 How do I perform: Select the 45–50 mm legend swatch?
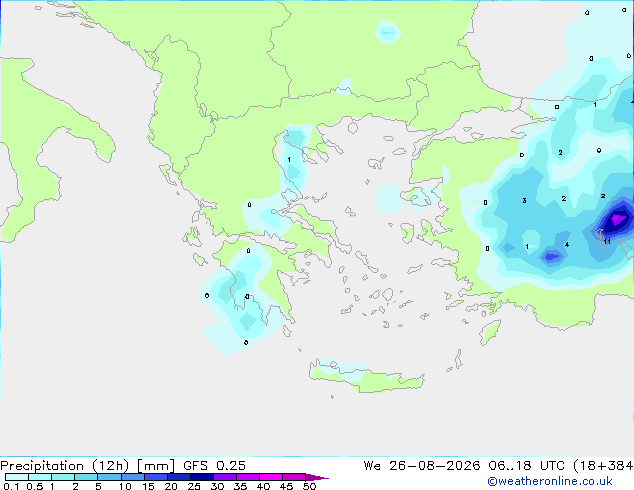coord(294,477)
